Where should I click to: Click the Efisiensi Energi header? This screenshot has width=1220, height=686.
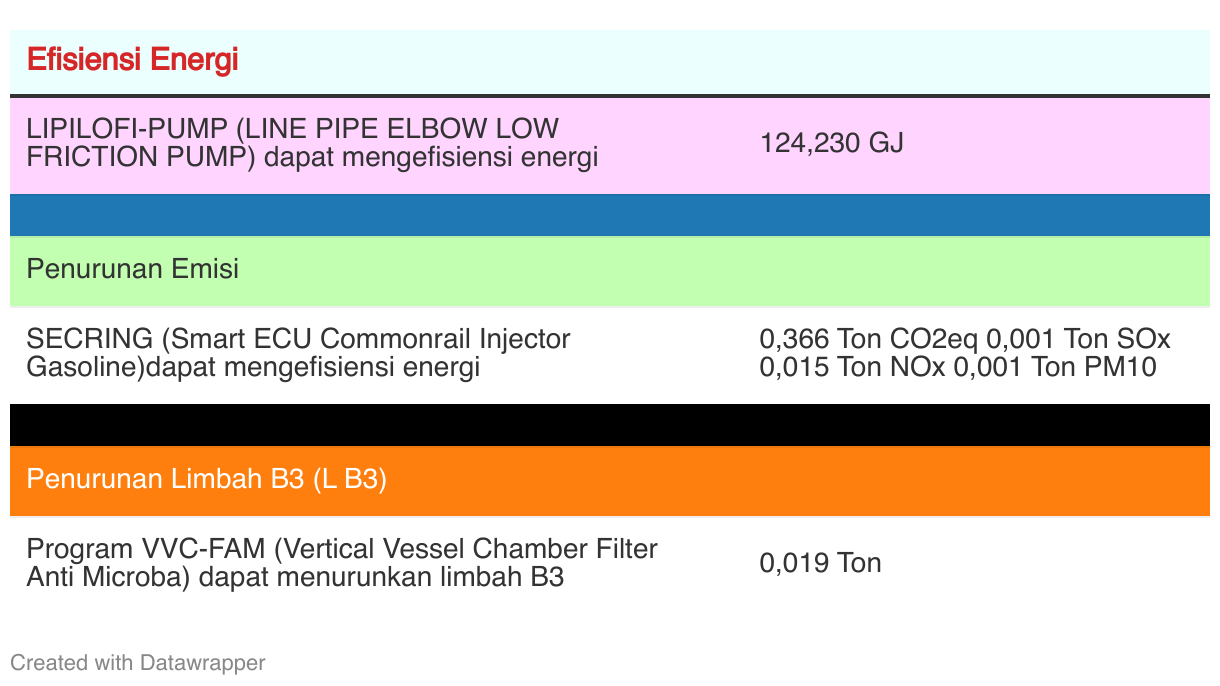coord(132,60)
